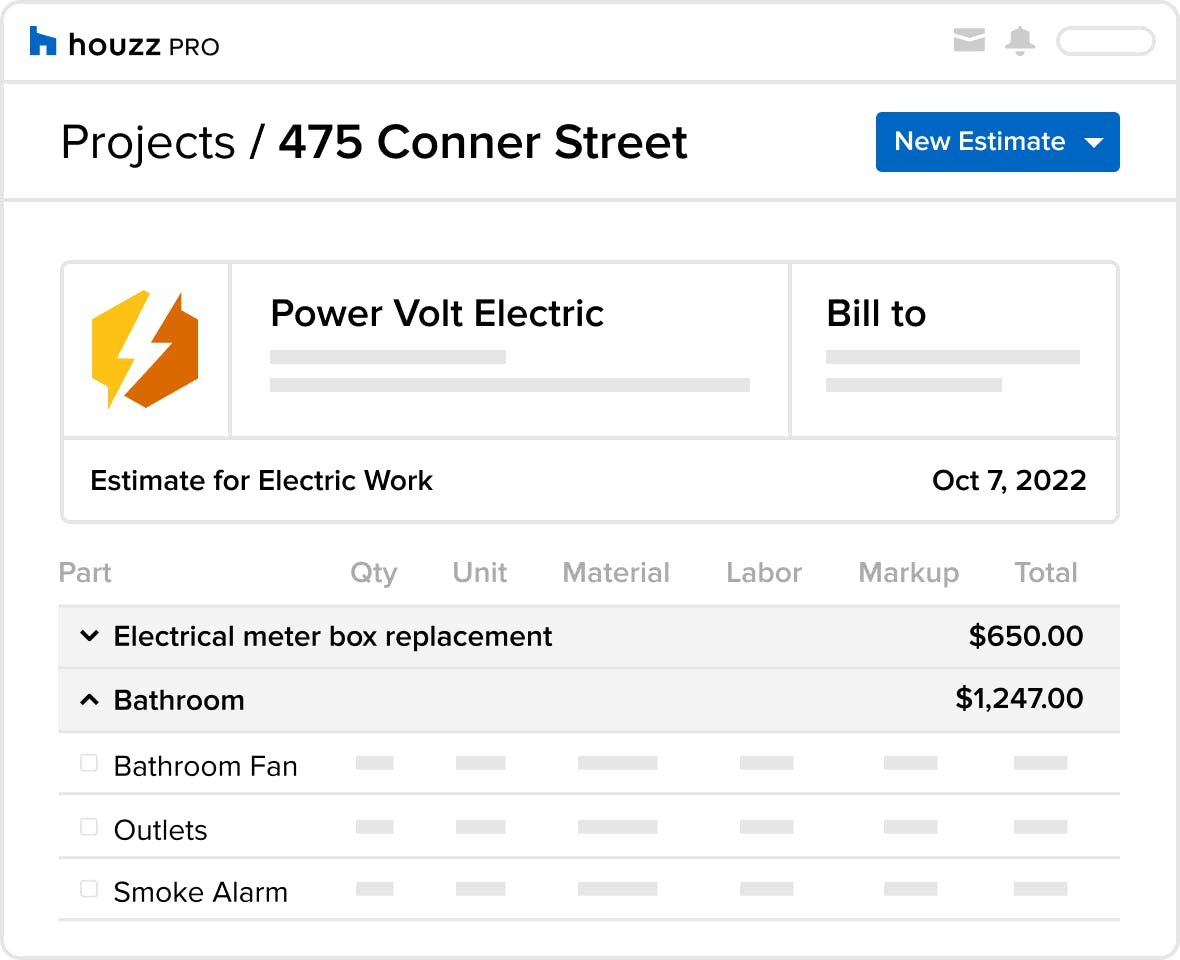Viewport: 1180px width, 960px height.
Task: Click the New Estimate button
Action: 997,142
